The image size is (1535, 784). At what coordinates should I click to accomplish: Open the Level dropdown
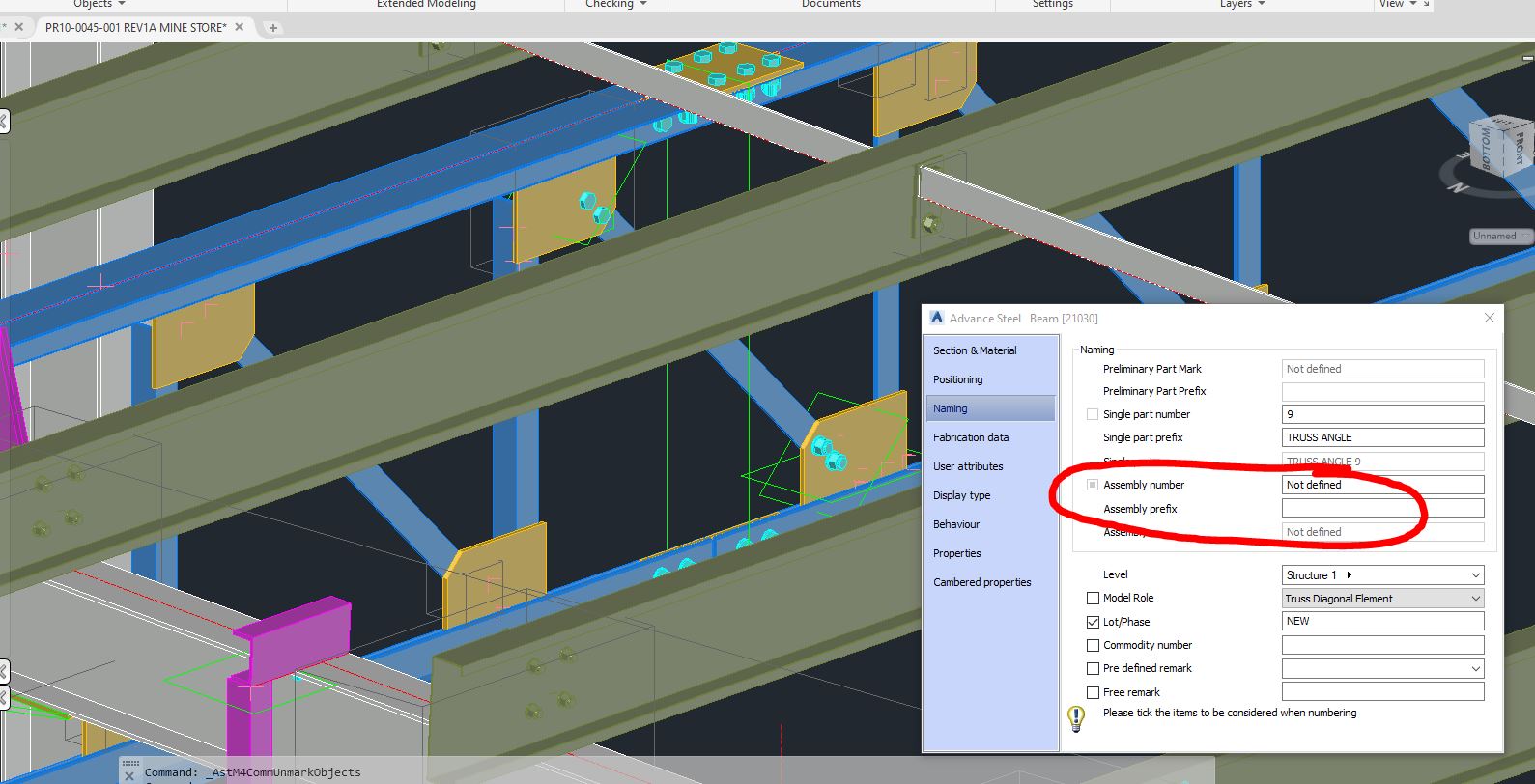pos(1382,575)
